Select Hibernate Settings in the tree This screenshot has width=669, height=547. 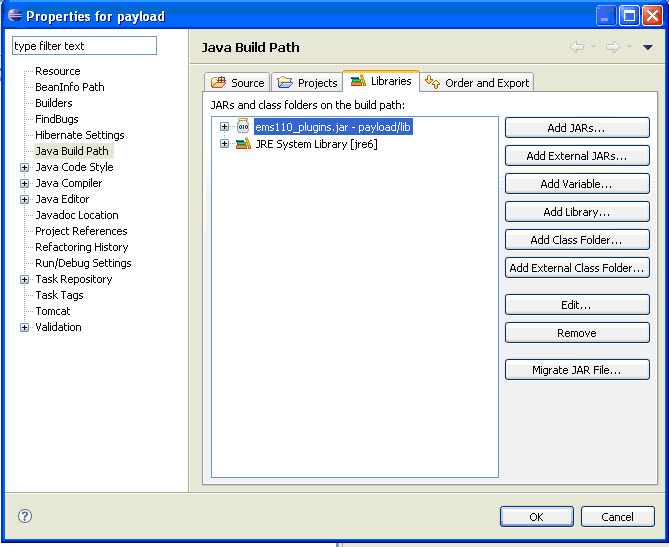coord(80,135)
